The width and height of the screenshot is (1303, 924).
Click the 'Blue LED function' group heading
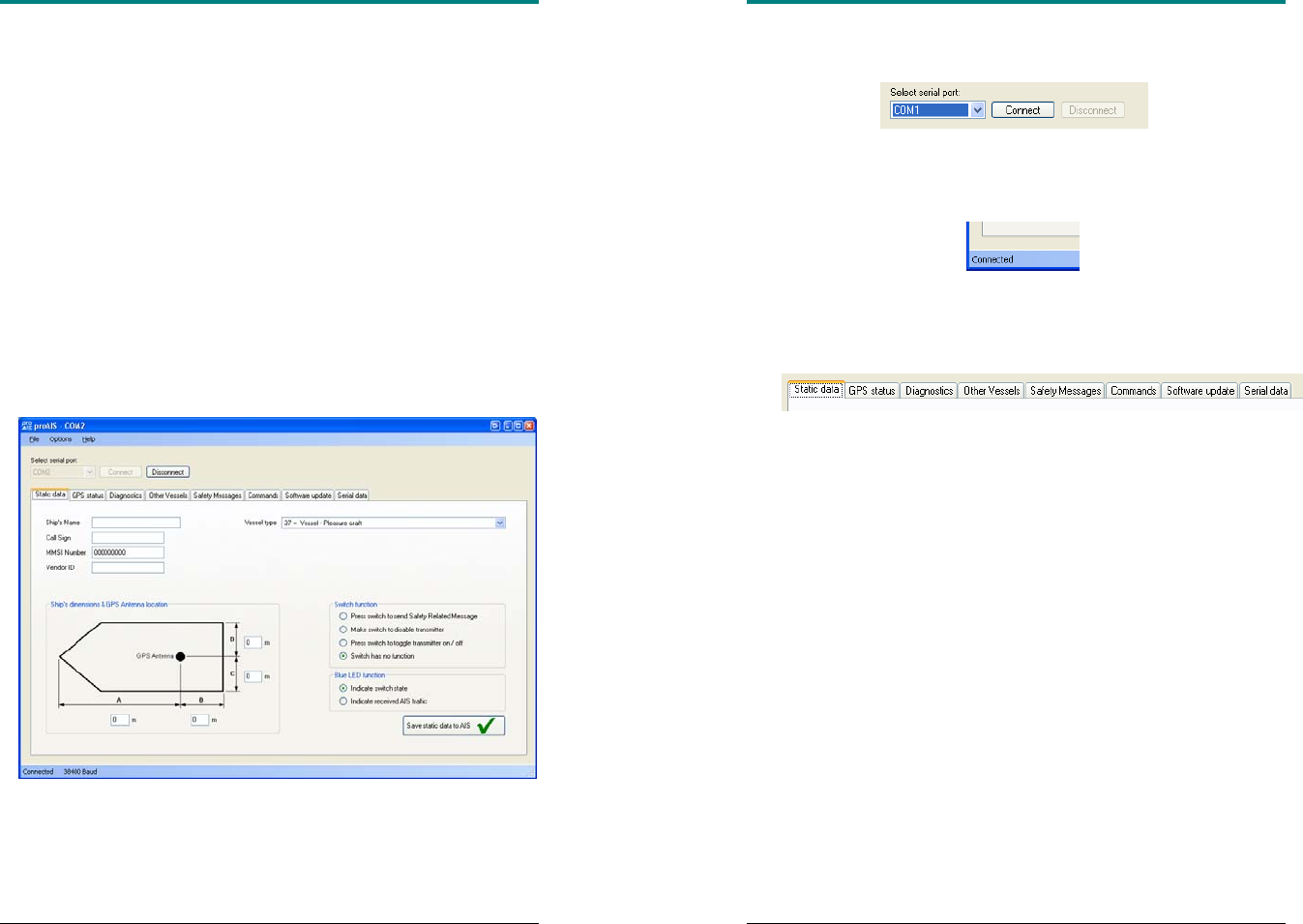[360, 675]
